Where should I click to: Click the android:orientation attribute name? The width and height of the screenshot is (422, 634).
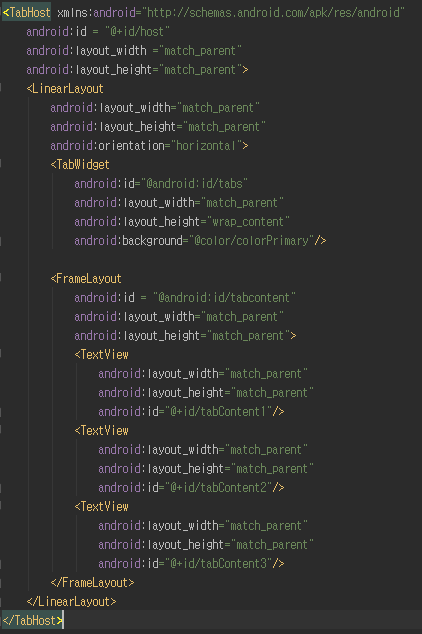click(x=107, y=146)
